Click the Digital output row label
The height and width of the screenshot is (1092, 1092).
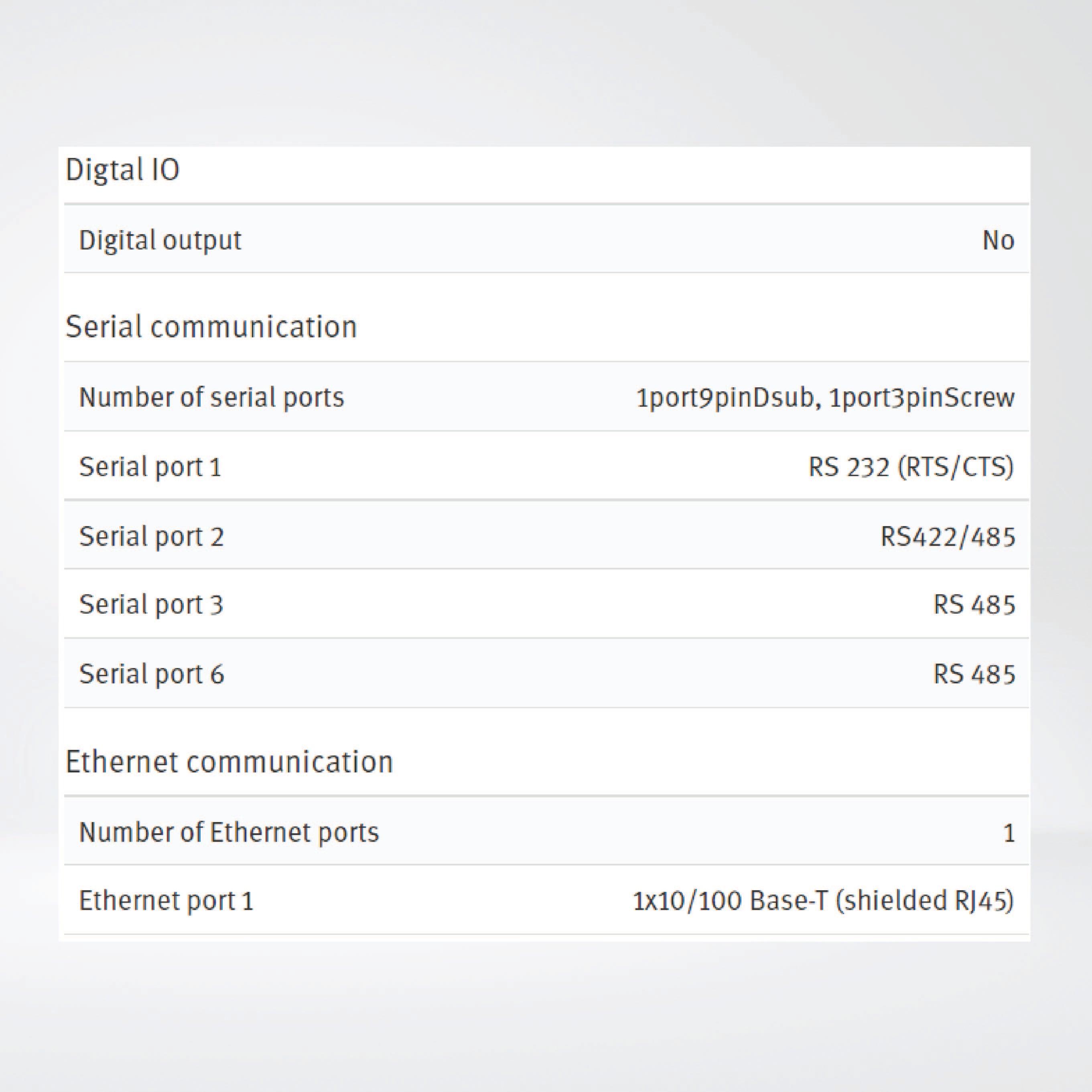coord(160,240)
